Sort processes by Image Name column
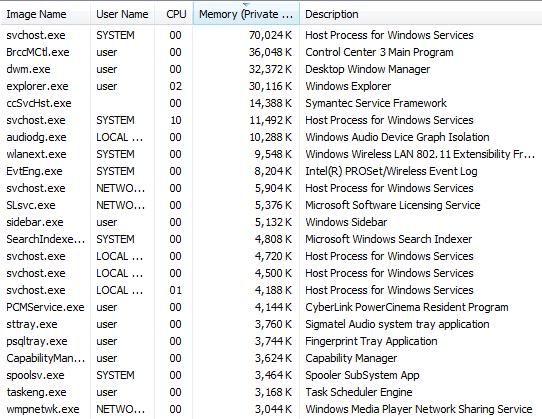This screenshot has height=419, width=542. [x=45, y=14]
